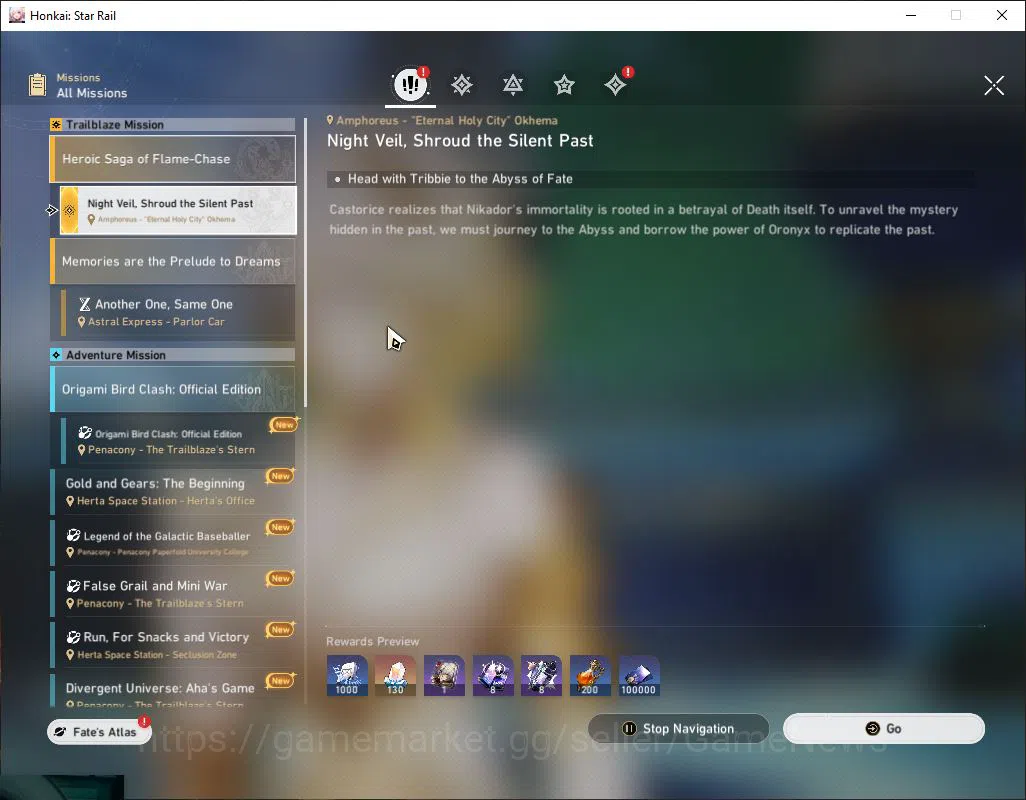Collapse the Heroic Saga of Flame-Chase mission group
Screen dimensions: 1026x800
[173, 159]
